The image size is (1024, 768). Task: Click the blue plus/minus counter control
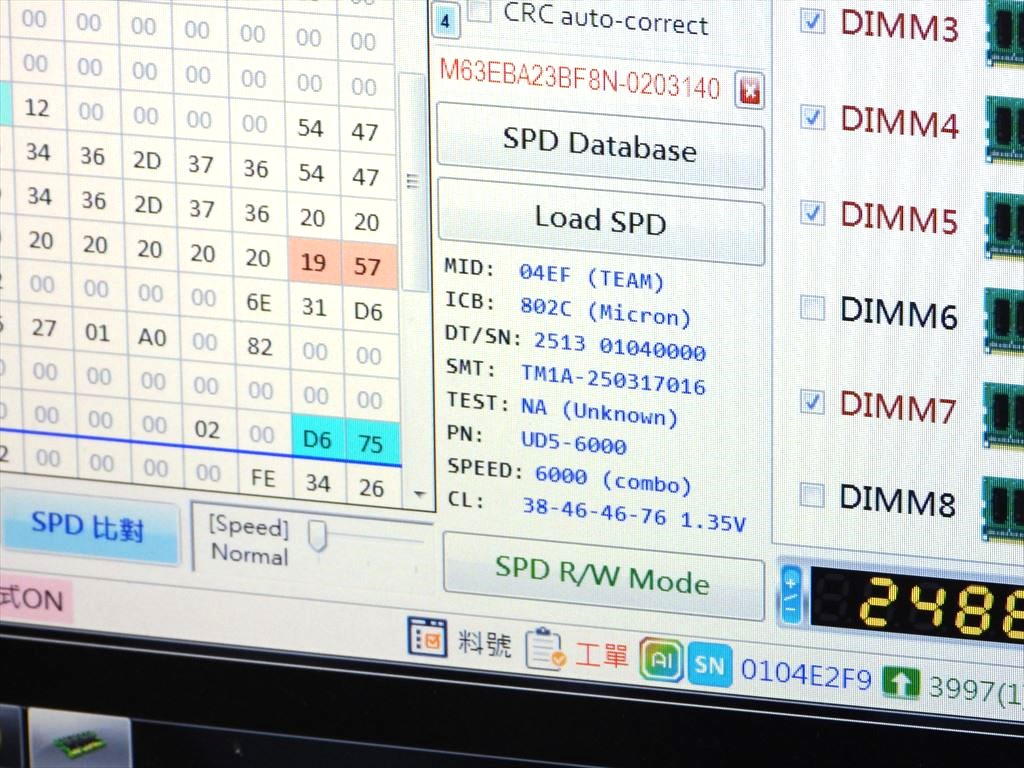pyautogui.click(x=791, y=596)
